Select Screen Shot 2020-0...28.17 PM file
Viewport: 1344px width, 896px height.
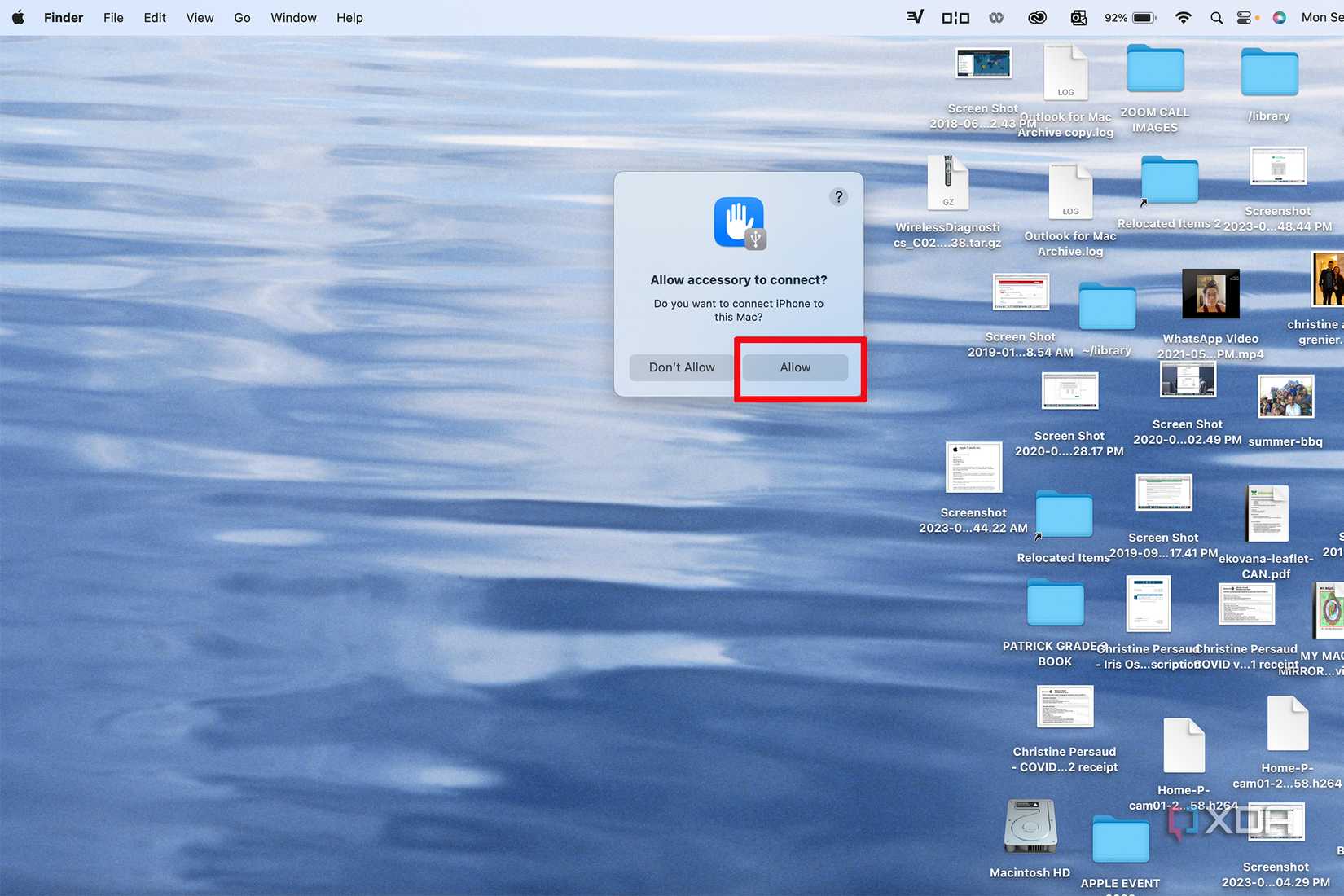coord(1069,391)
